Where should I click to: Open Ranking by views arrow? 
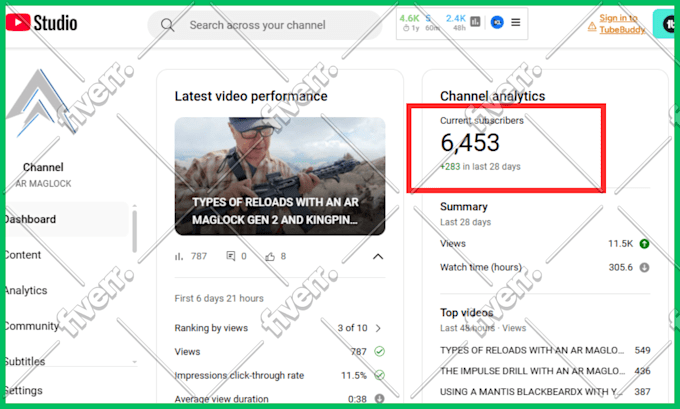[x=378, y=328]
